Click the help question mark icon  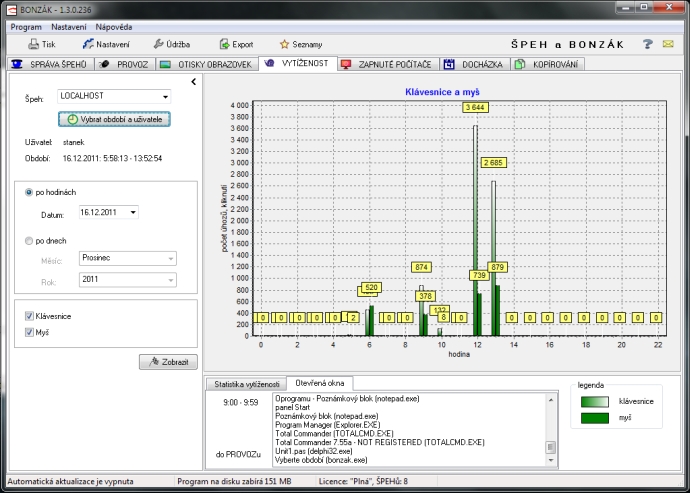click(x=647, y=44)
